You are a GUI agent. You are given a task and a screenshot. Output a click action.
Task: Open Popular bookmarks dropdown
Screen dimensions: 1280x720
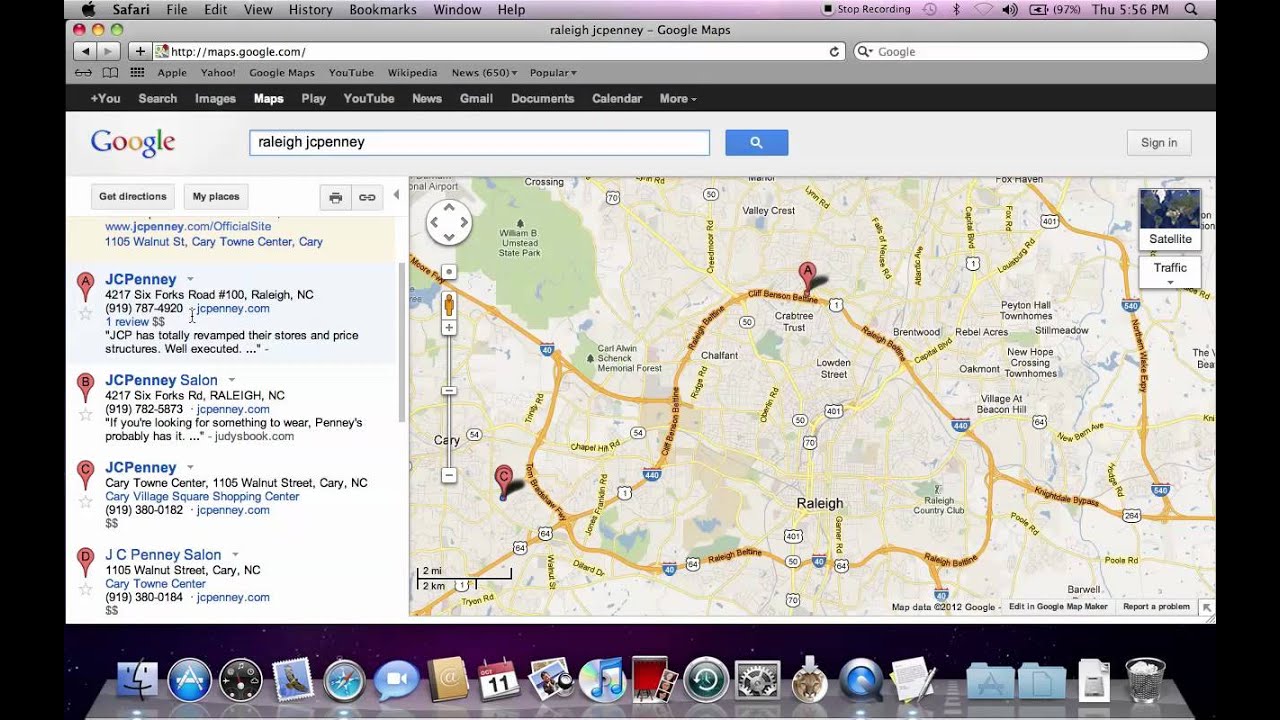click(553, 73)
